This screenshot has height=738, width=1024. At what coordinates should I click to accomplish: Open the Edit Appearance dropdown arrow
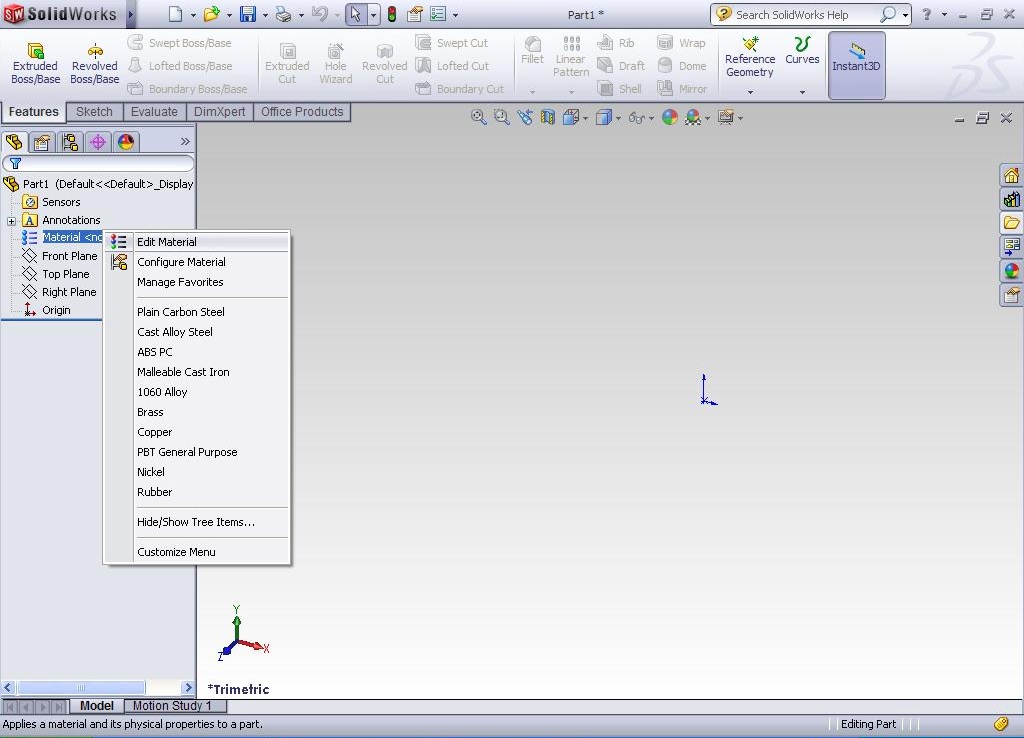(x=707, y=117)
